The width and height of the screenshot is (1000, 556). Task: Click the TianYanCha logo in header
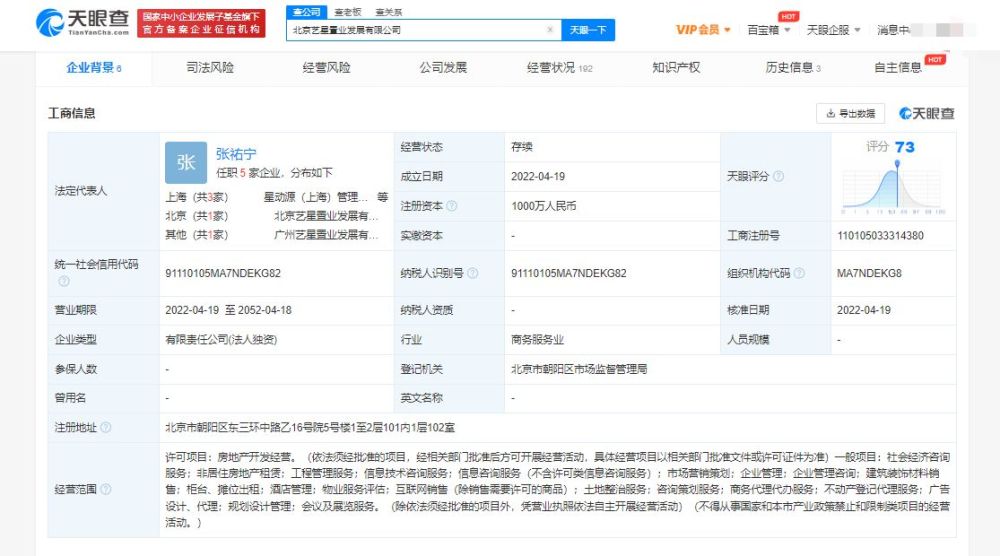point(81,22)
